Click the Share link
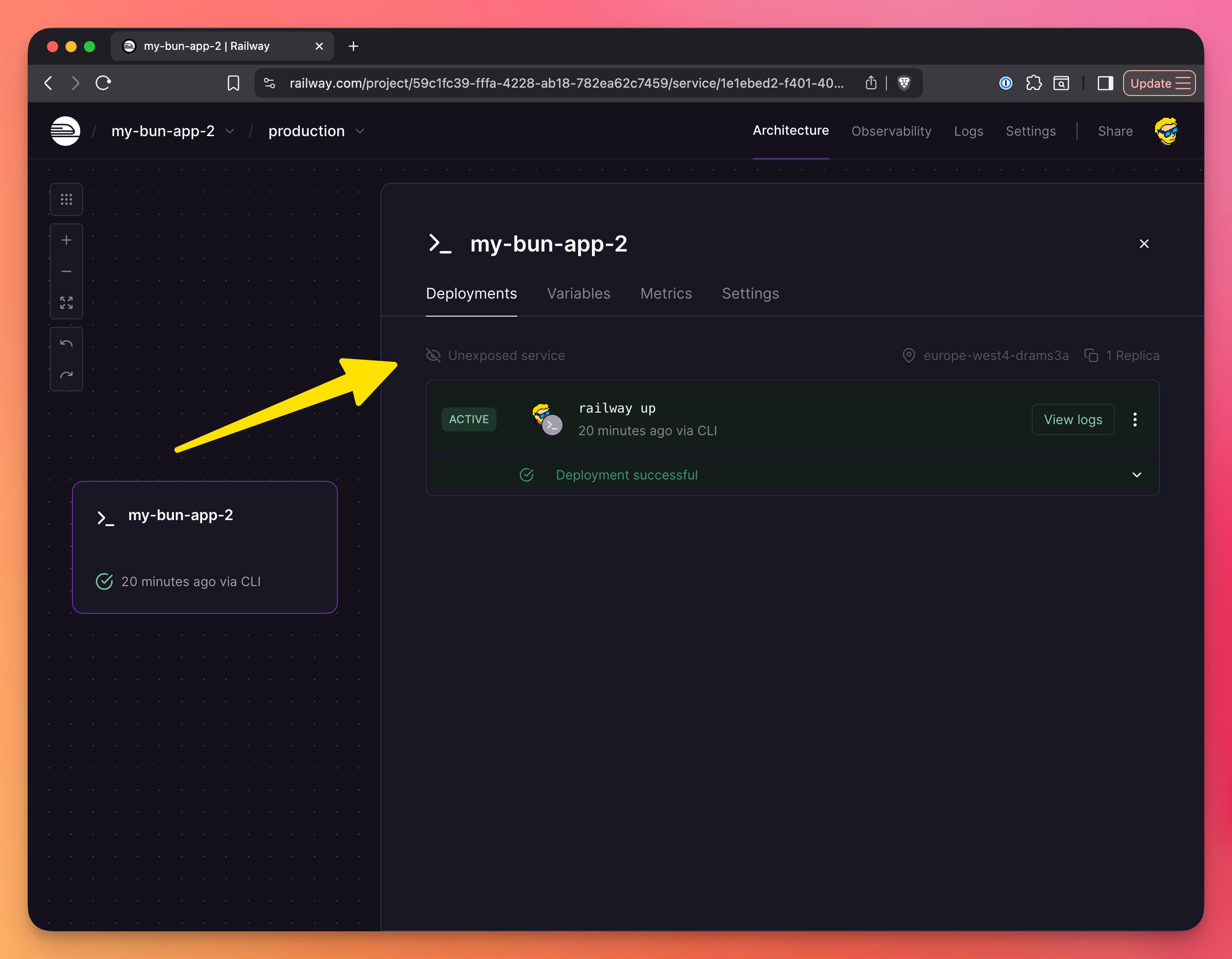1232x959 pixels. point(1115,131)
